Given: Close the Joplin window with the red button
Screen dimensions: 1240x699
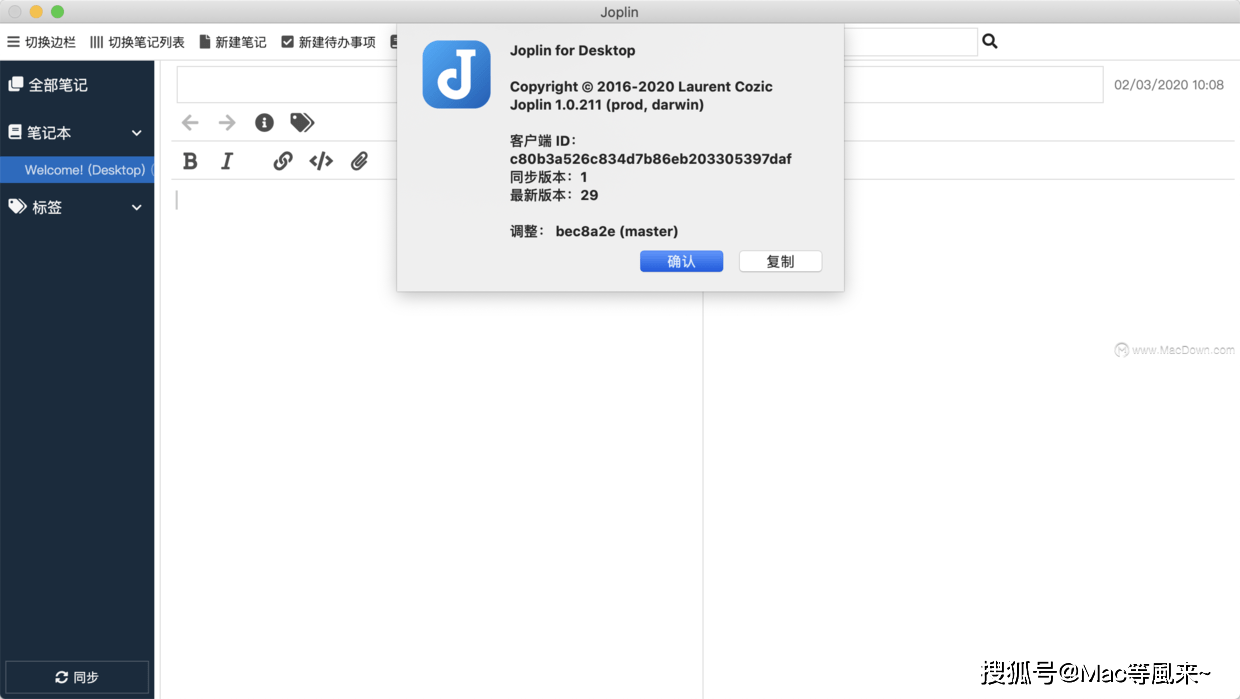Looking at the screenshot, I should pos(14,12).
